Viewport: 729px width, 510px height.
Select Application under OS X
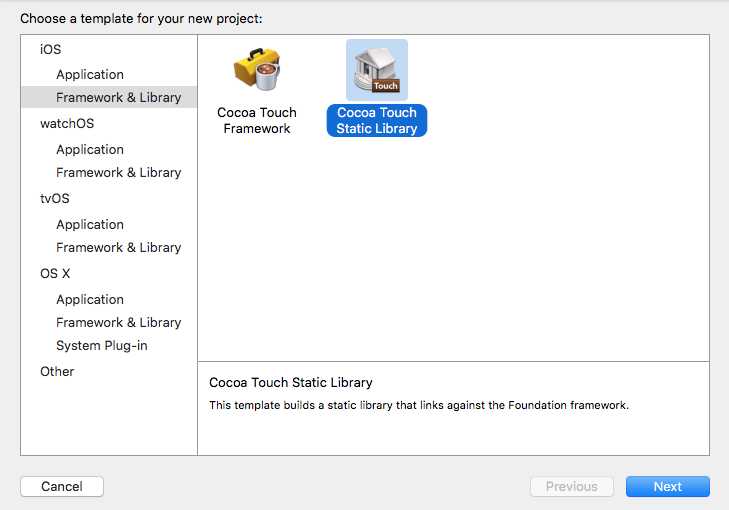pyautogui.click(x=90, y=299)
